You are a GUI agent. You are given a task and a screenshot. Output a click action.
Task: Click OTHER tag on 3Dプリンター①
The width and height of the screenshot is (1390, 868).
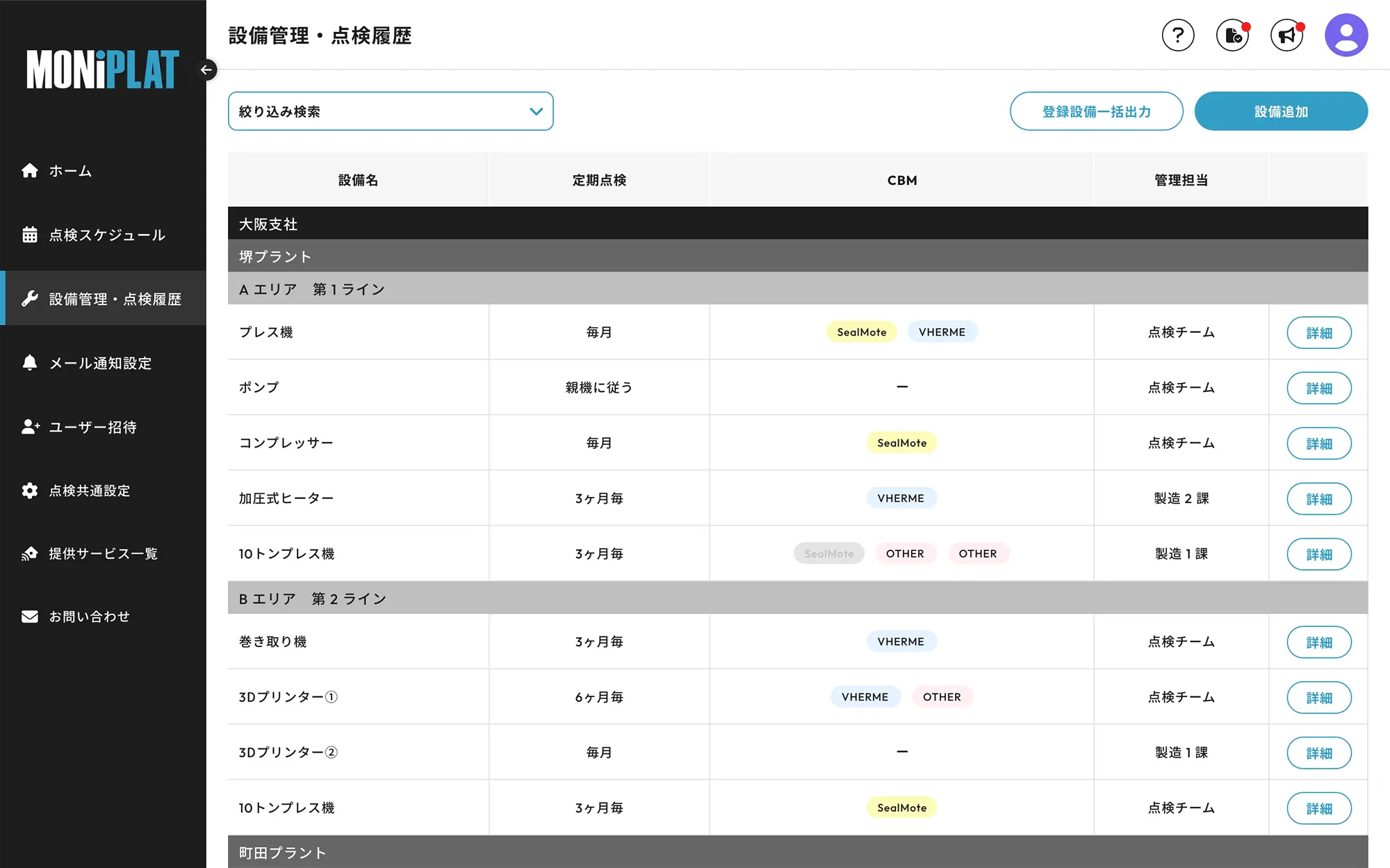[x=941, y=696]
